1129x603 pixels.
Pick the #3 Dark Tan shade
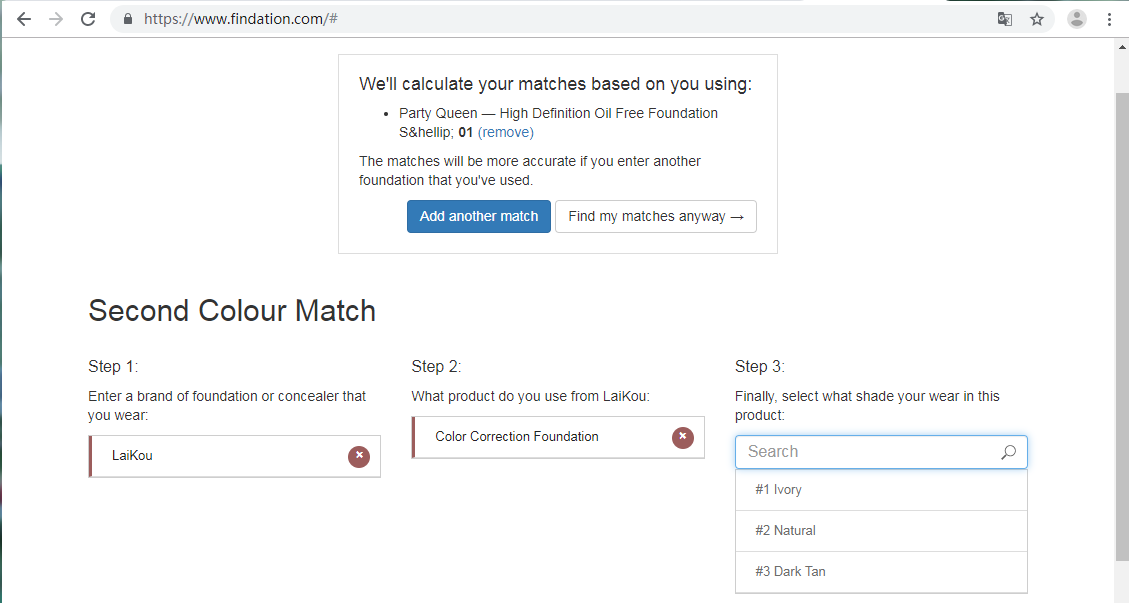click(881, 572)
